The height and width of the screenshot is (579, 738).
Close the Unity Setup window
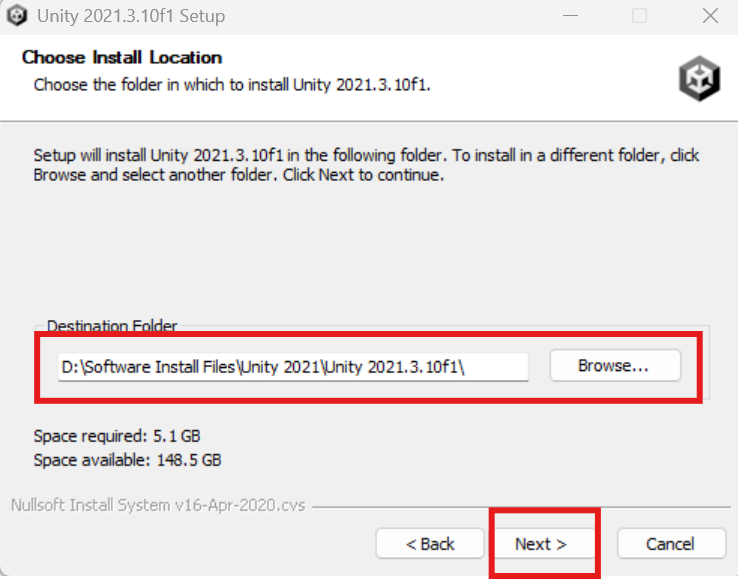pos(710,16)
